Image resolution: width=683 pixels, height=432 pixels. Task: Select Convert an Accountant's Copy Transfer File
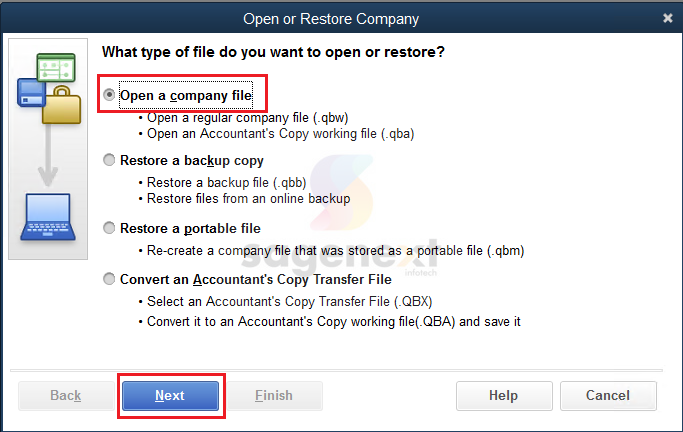[109, 279]
